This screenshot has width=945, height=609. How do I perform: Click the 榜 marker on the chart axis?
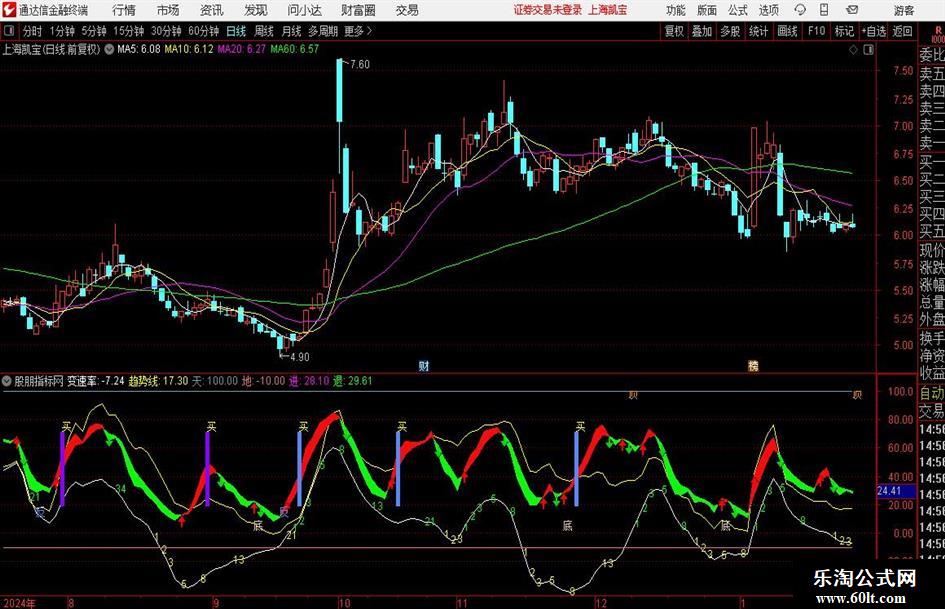753,365
